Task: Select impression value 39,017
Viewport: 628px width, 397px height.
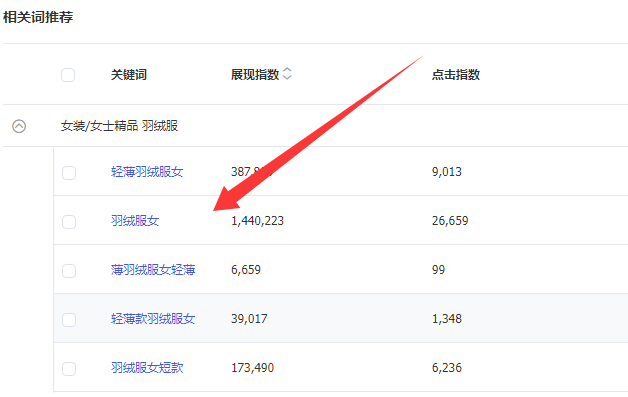Action: click(x=249, y=319)
